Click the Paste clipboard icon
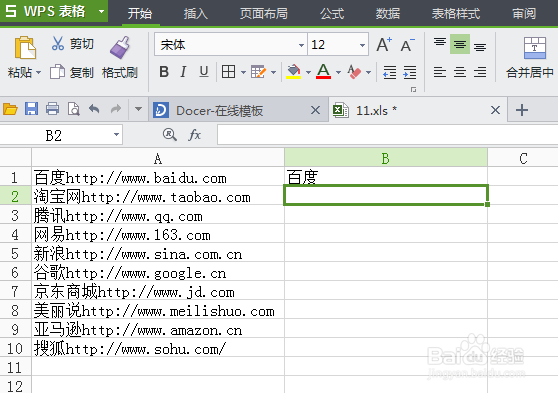 (25, 47)
